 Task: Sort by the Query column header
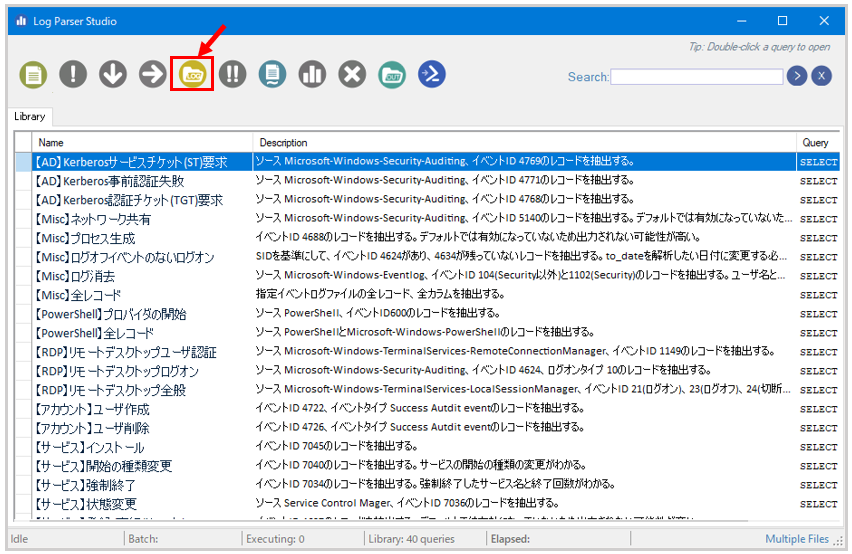(x=818, y=142)
